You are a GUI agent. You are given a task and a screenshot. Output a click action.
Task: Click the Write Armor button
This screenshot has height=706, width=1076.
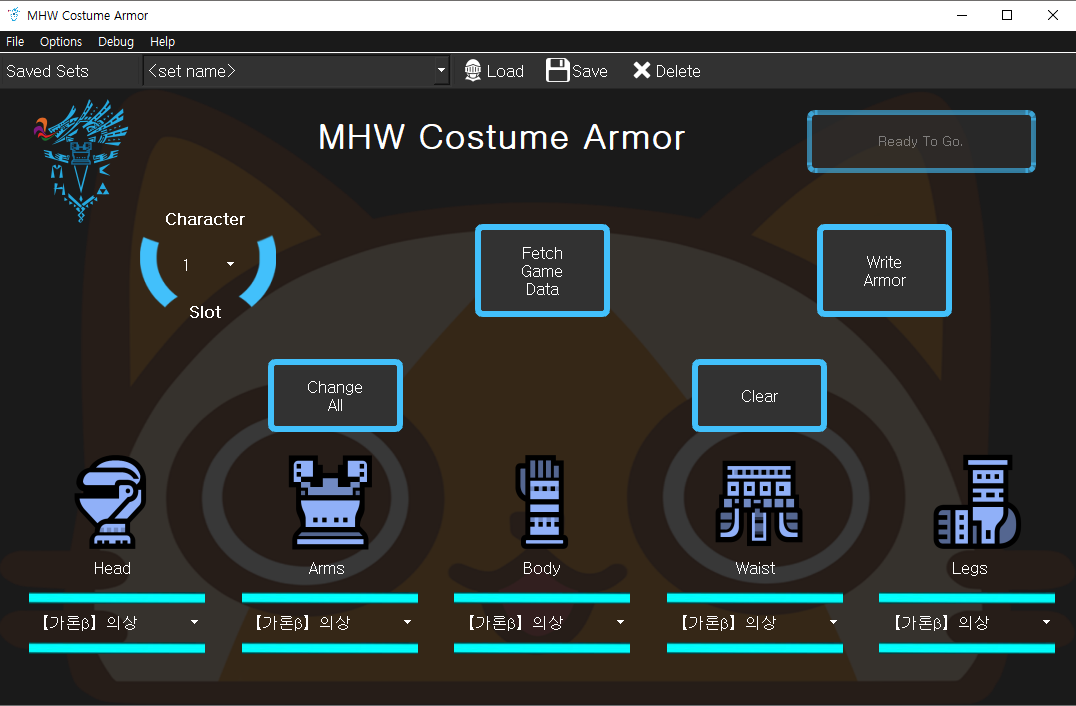[885, 271]
